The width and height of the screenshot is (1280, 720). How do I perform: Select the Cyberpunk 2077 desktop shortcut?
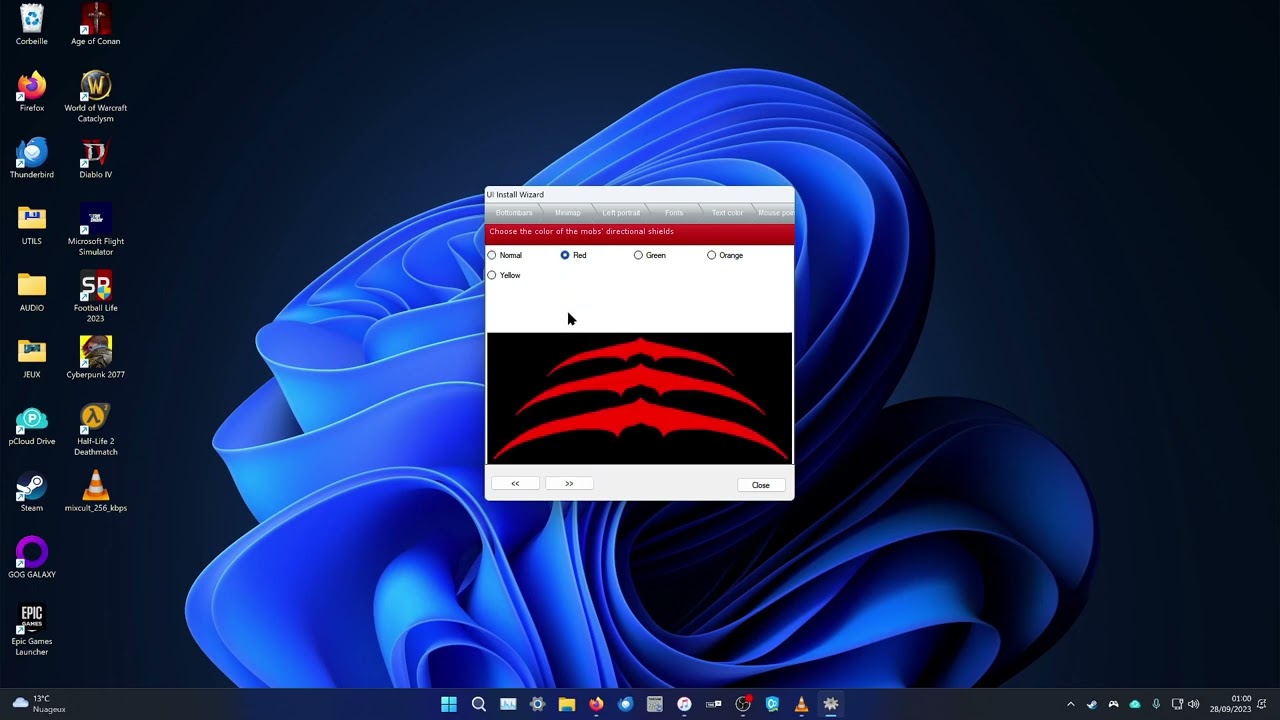[x=96, y=359]
